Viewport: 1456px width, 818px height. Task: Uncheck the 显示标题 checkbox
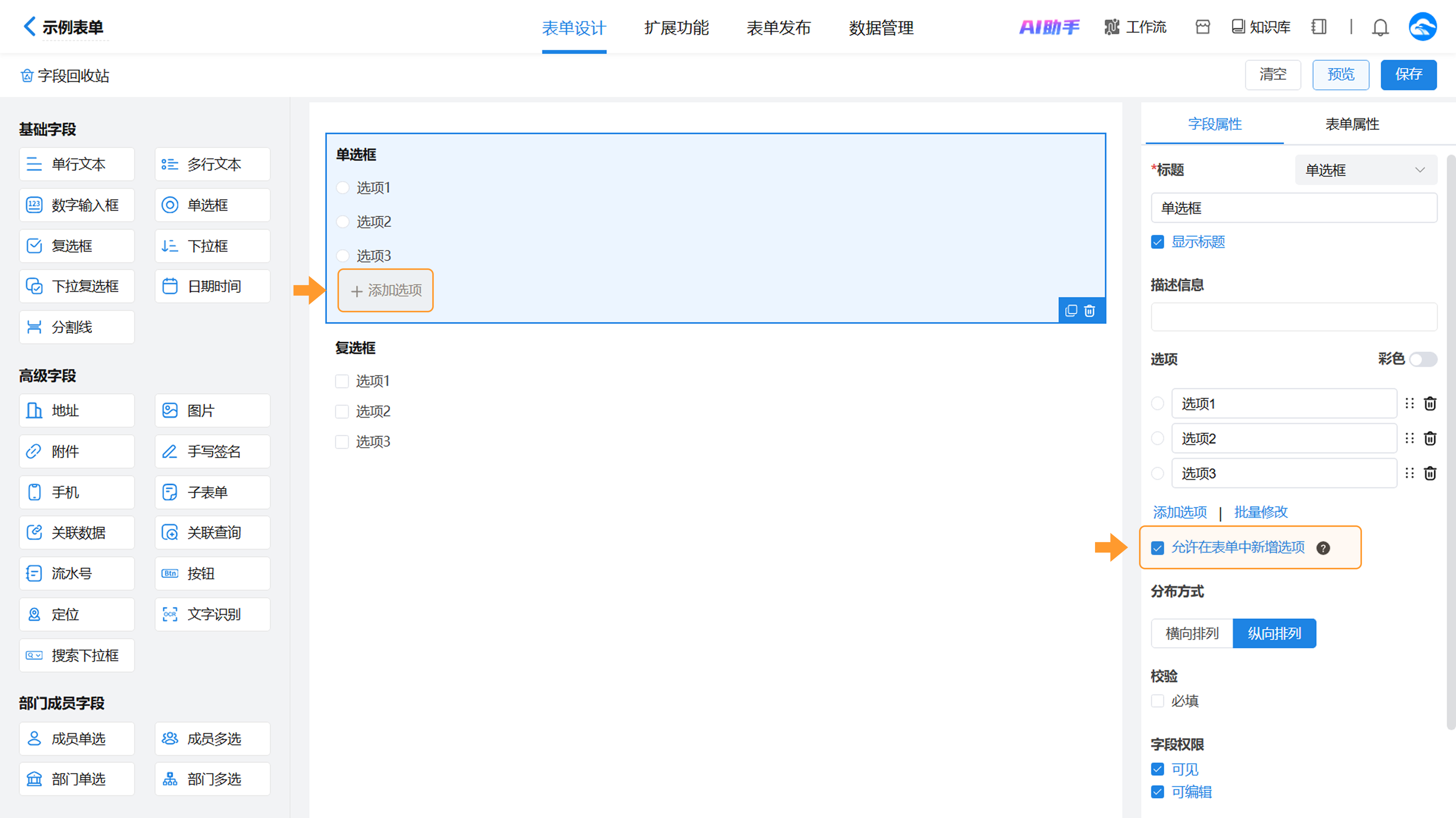coord(1158,242)
